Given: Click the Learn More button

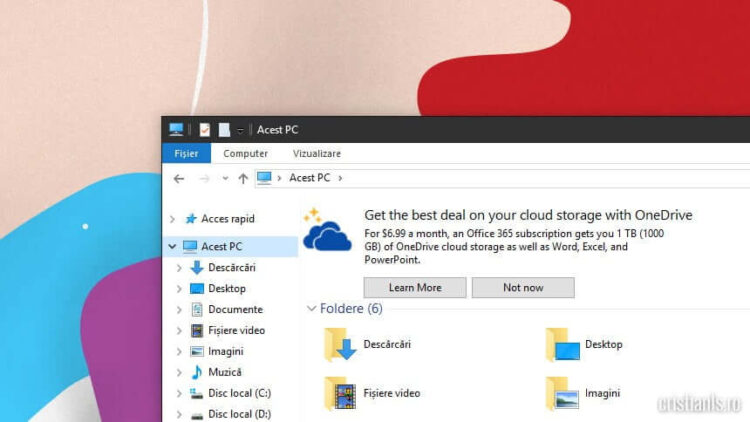Looking at the screenshot, I should tap(415, 288).
